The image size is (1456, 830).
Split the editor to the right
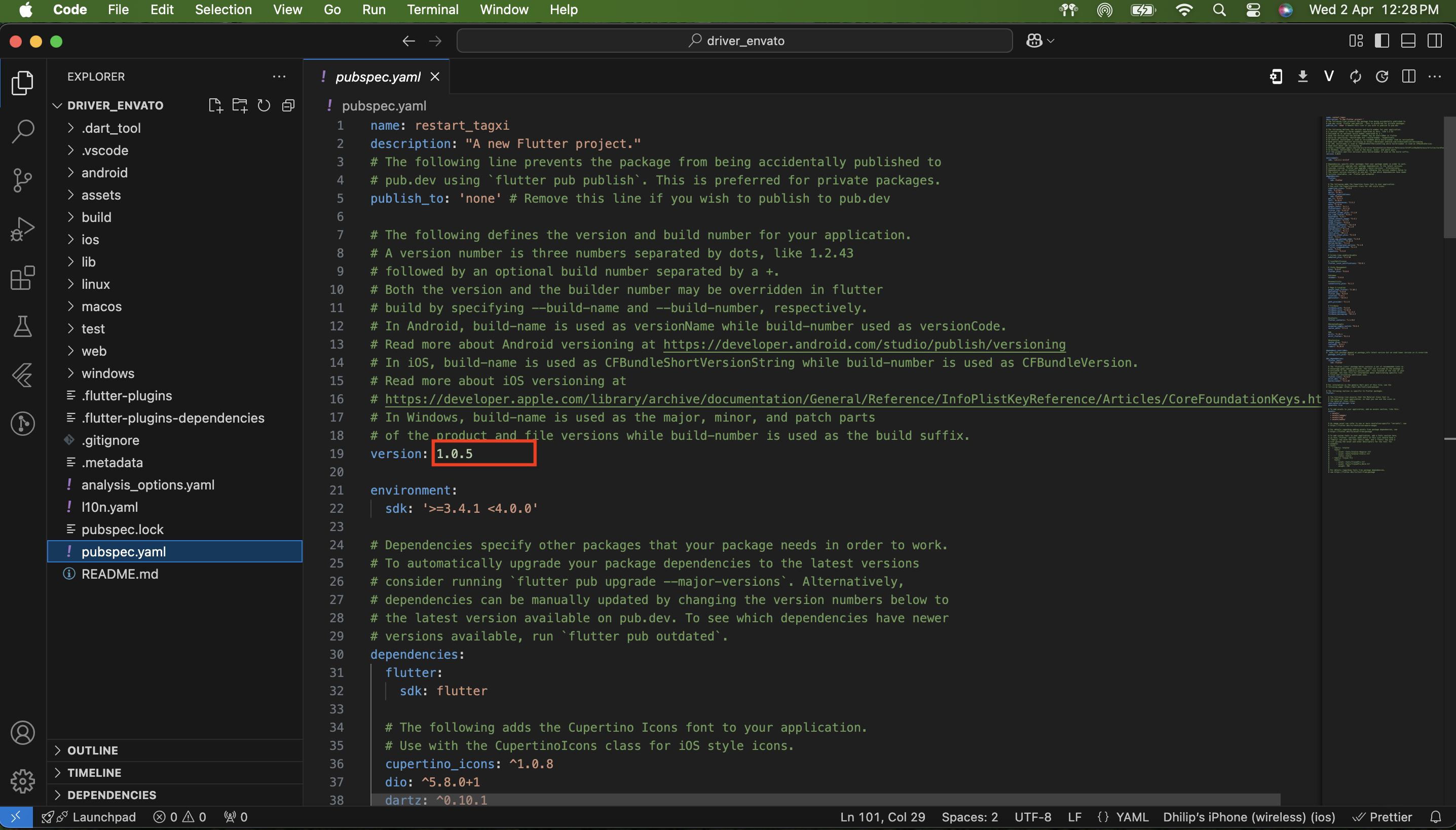[1409, 77]
